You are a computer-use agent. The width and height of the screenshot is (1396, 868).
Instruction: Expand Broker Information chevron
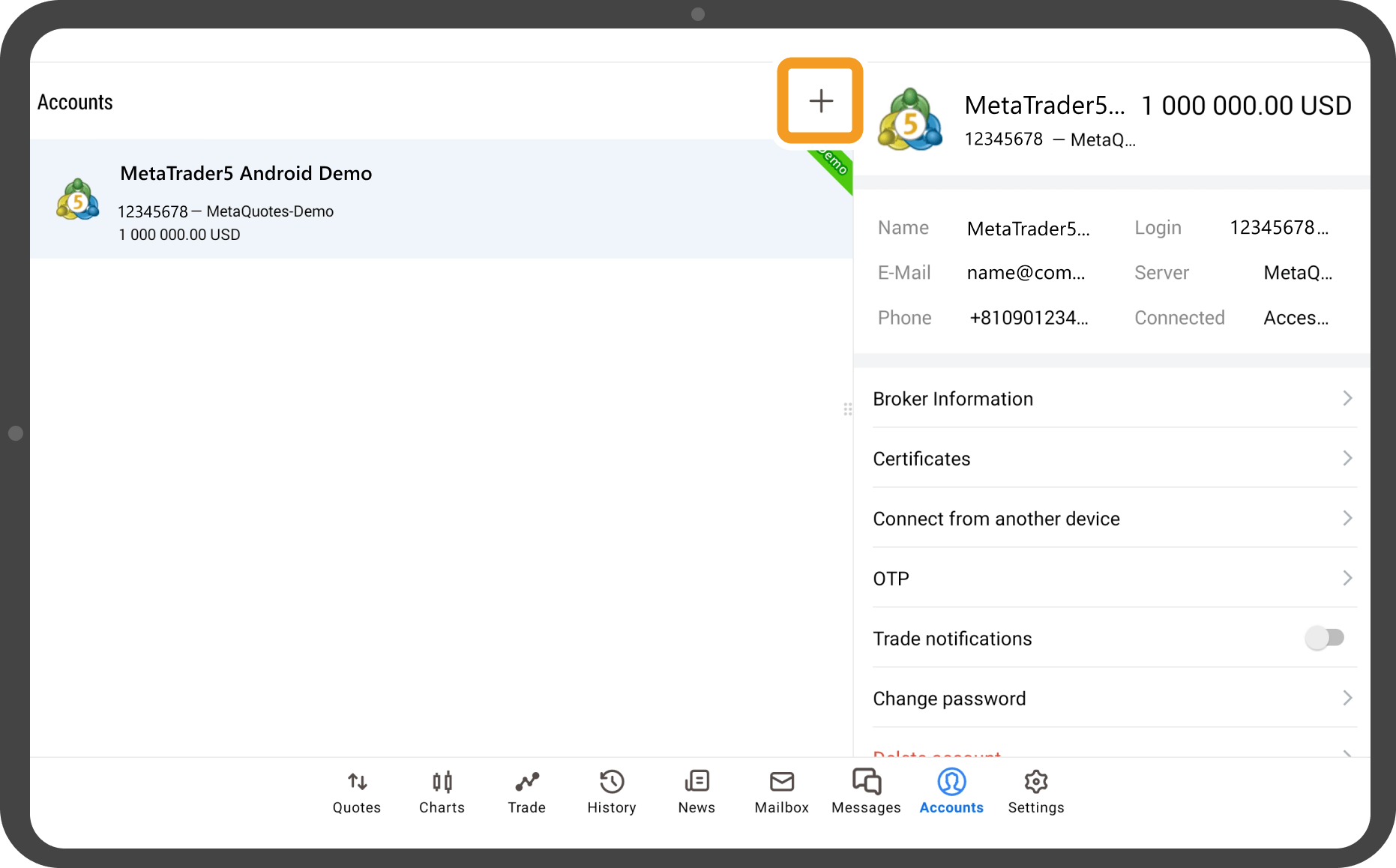1347,398
